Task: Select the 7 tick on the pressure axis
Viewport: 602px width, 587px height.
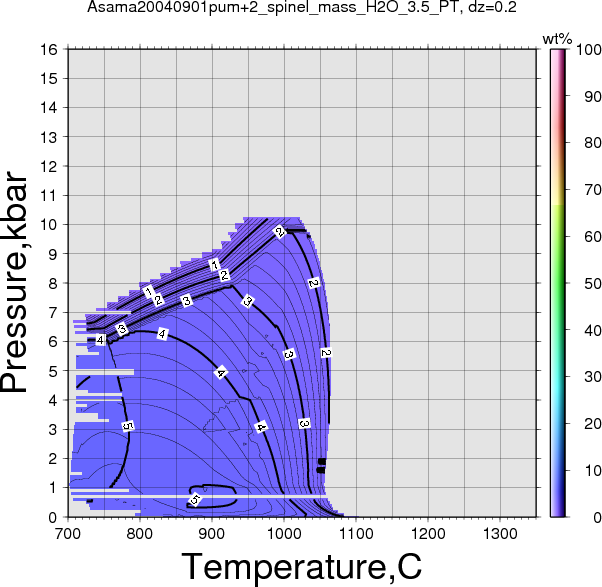Action: tap(53, 313)
